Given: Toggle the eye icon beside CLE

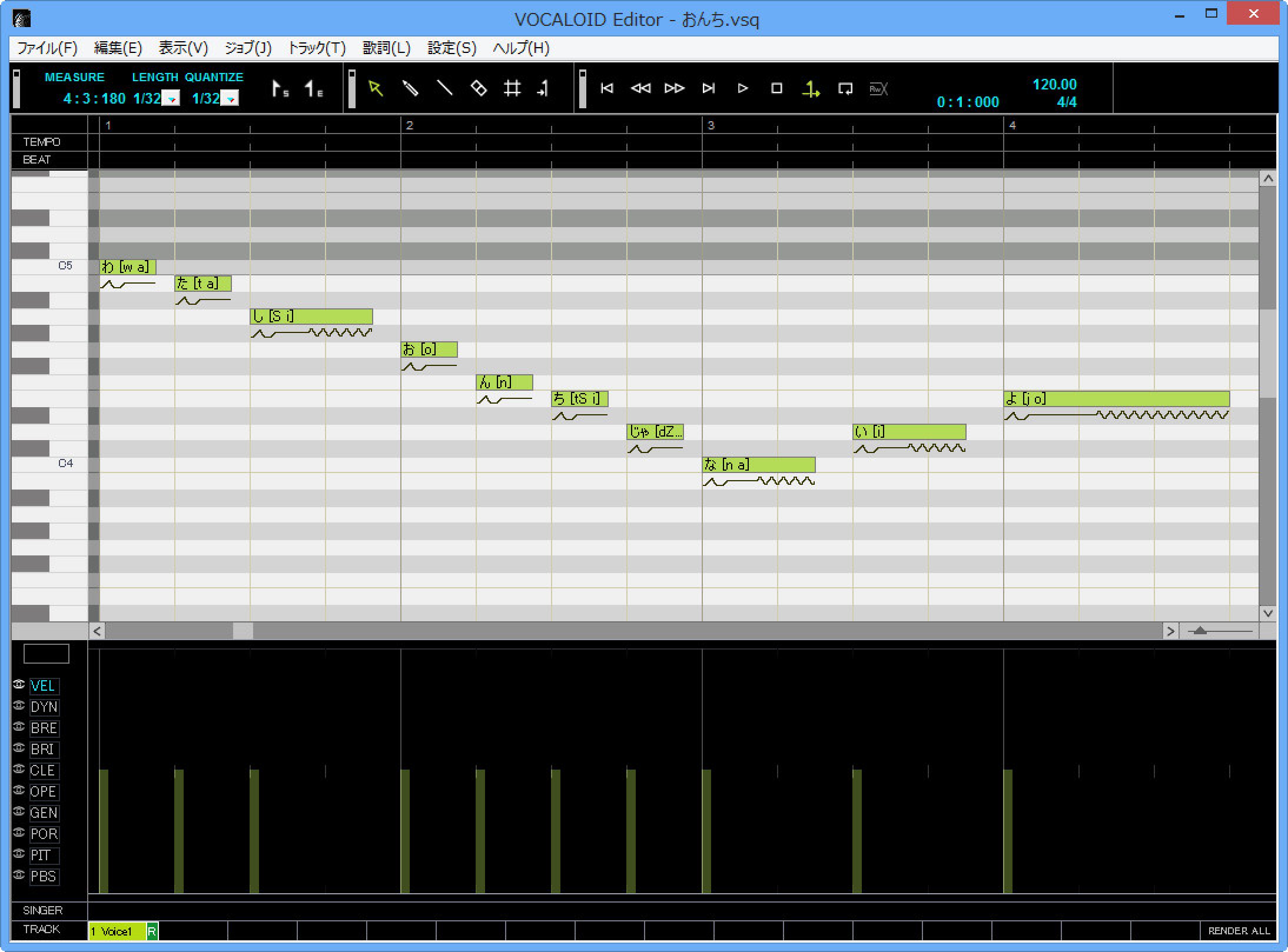Looking at the screenshot, I should point(19,769).
